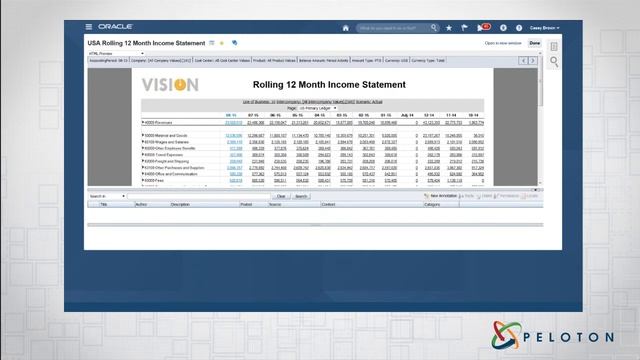Select Product All Product Values POV item
Screen dimensions: 640x360
click(274, 60)
